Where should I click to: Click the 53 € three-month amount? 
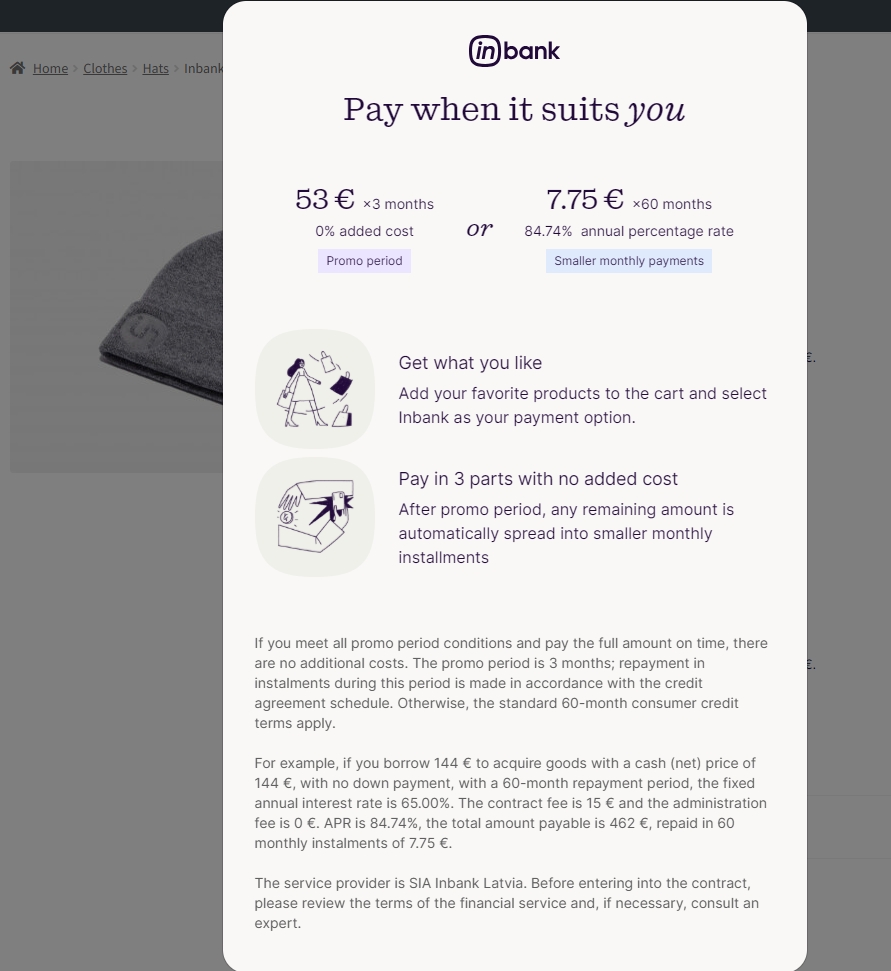point(325,200)
